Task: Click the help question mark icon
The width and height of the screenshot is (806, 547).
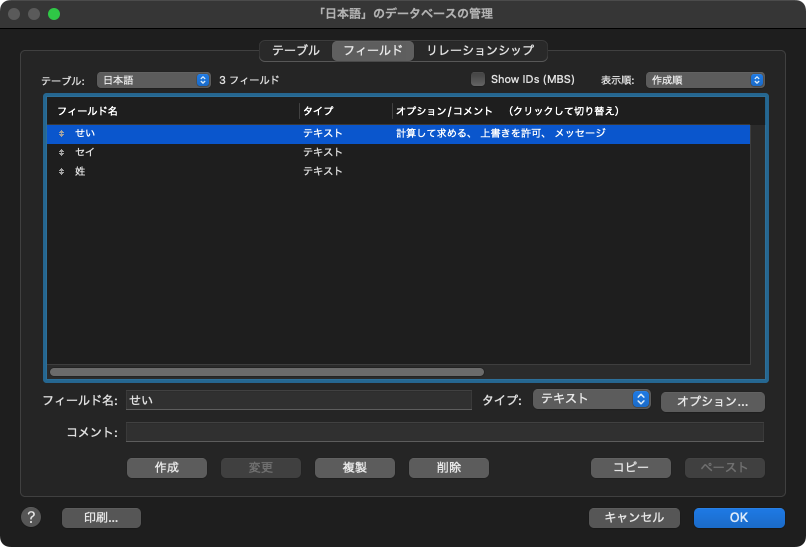Action: (x=31, y=517)
